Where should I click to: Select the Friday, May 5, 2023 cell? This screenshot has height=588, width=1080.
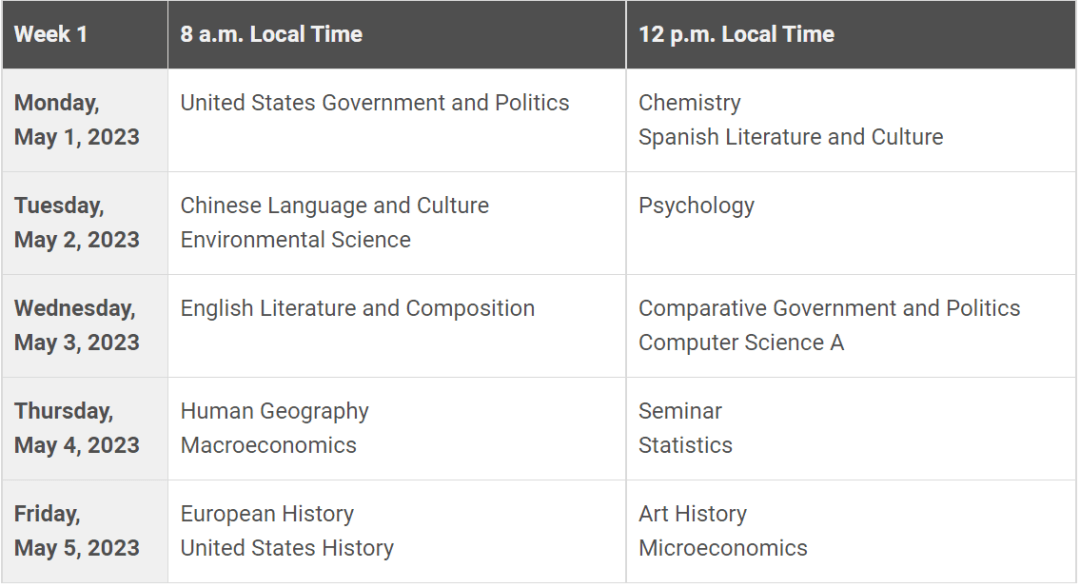pyautogui.click(x=77, y=531)
